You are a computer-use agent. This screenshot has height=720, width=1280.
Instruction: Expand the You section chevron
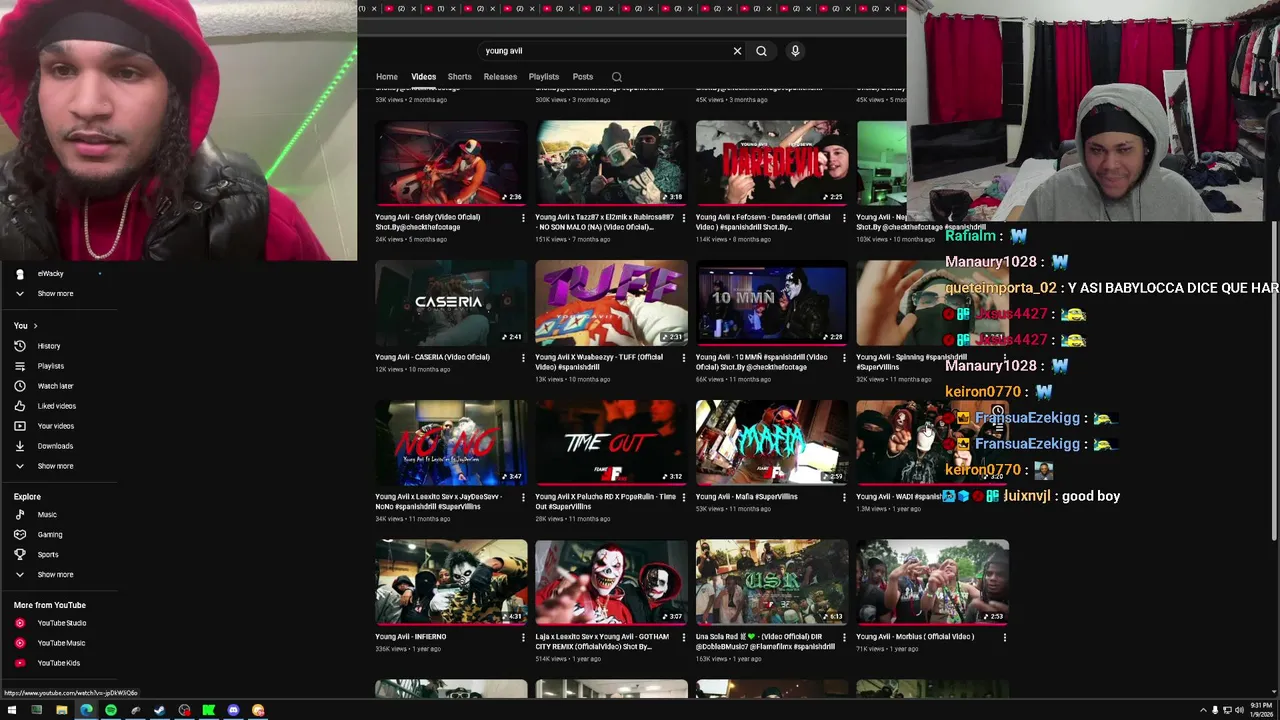35,326
